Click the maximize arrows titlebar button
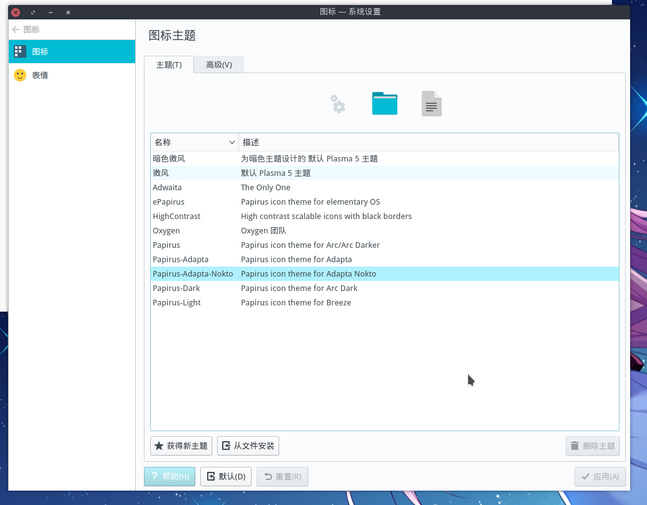 click(x=33, y=12)
